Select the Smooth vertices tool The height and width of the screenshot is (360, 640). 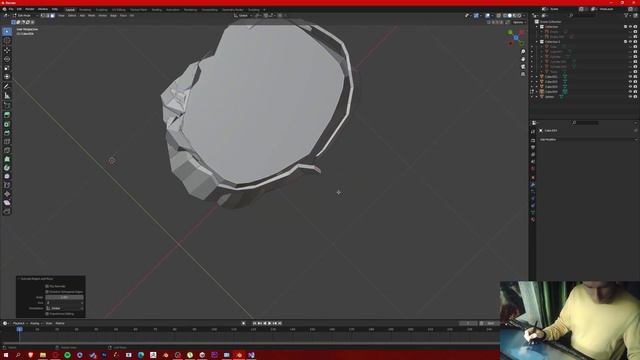pos(7,176)
